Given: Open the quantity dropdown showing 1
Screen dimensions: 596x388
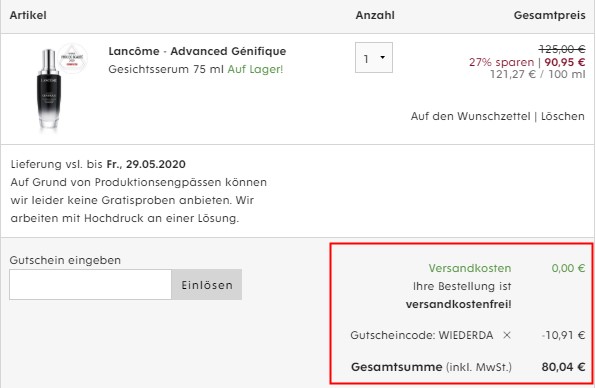Looking at the screenshot, I should click(374, 58).
